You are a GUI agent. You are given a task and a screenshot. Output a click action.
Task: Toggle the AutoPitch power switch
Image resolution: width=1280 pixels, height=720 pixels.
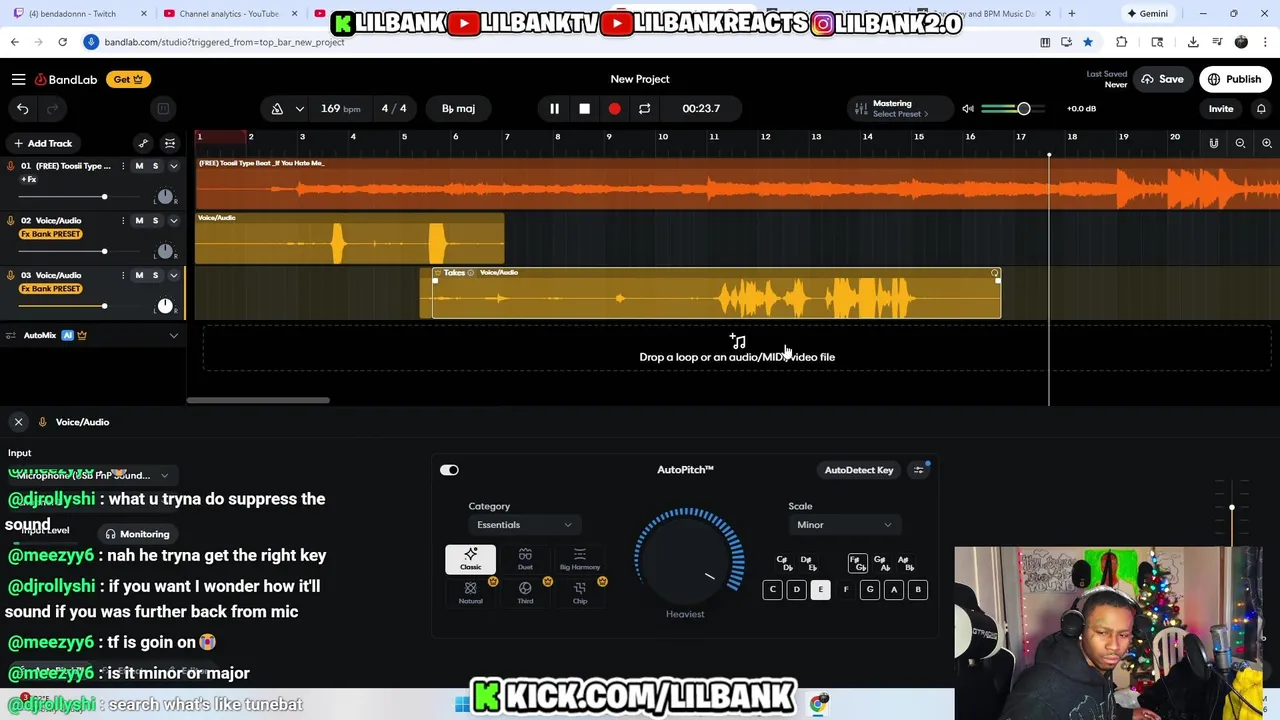tap(449, 470)
